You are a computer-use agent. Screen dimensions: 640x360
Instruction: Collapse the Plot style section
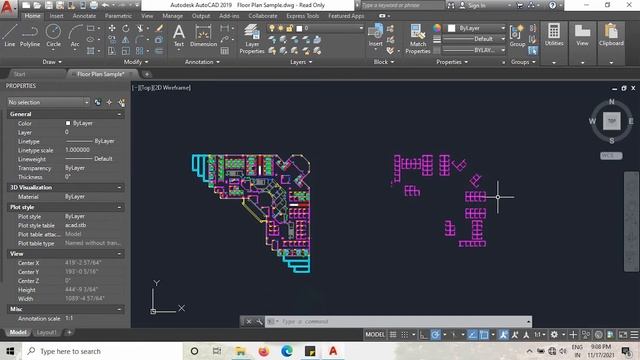click(119, 207)
